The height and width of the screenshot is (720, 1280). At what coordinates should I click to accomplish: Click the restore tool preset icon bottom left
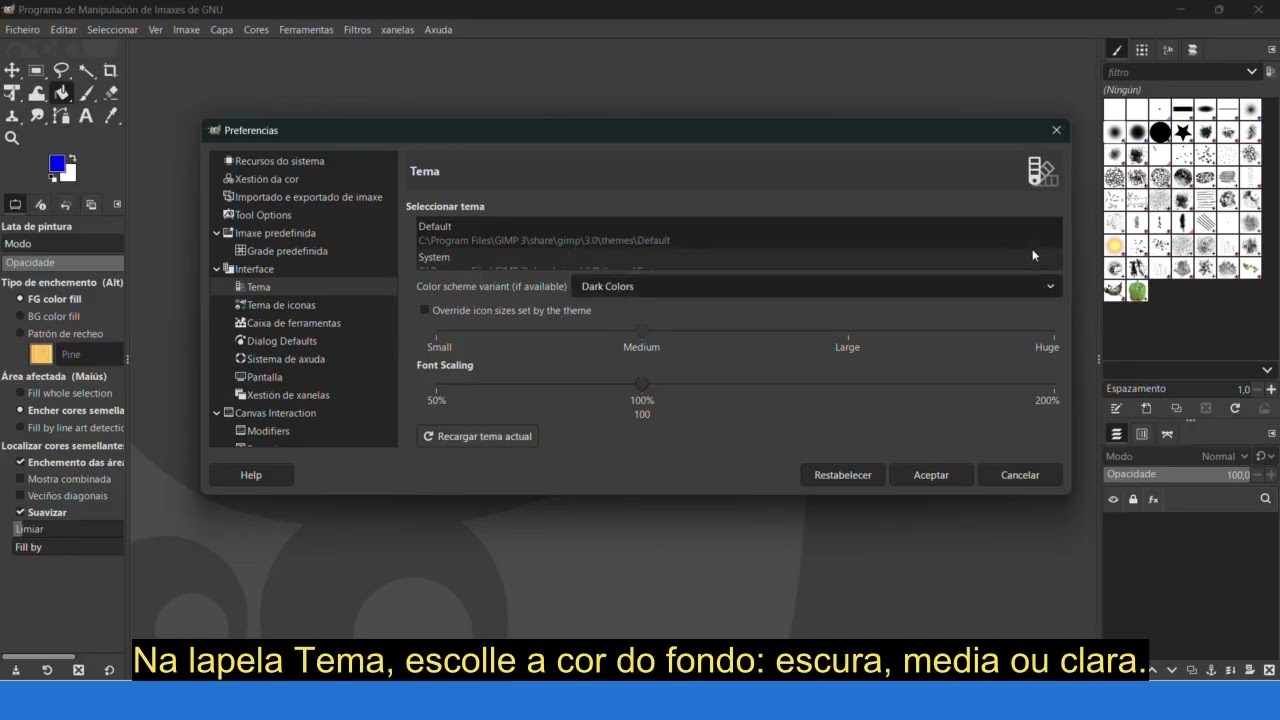tap(47, 670)
